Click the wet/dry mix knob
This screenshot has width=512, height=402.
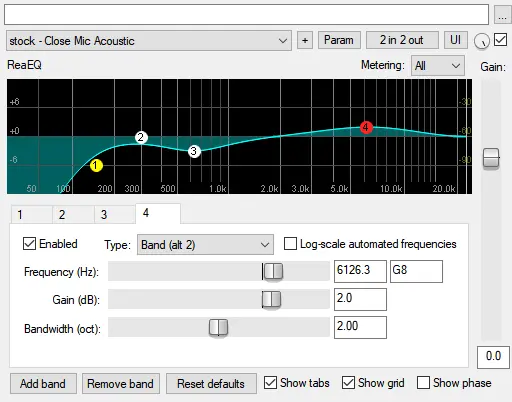482,41
